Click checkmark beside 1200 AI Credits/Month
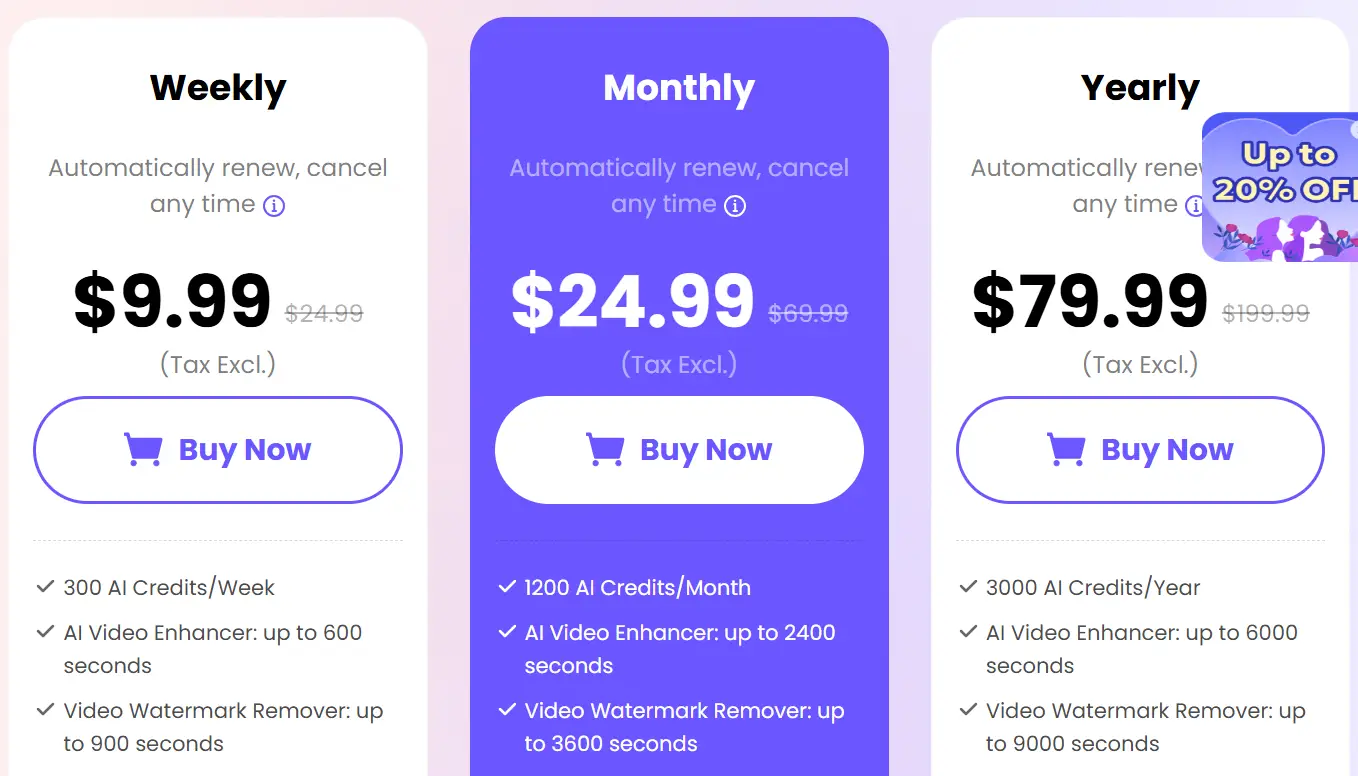 click(x=507, y=587)
